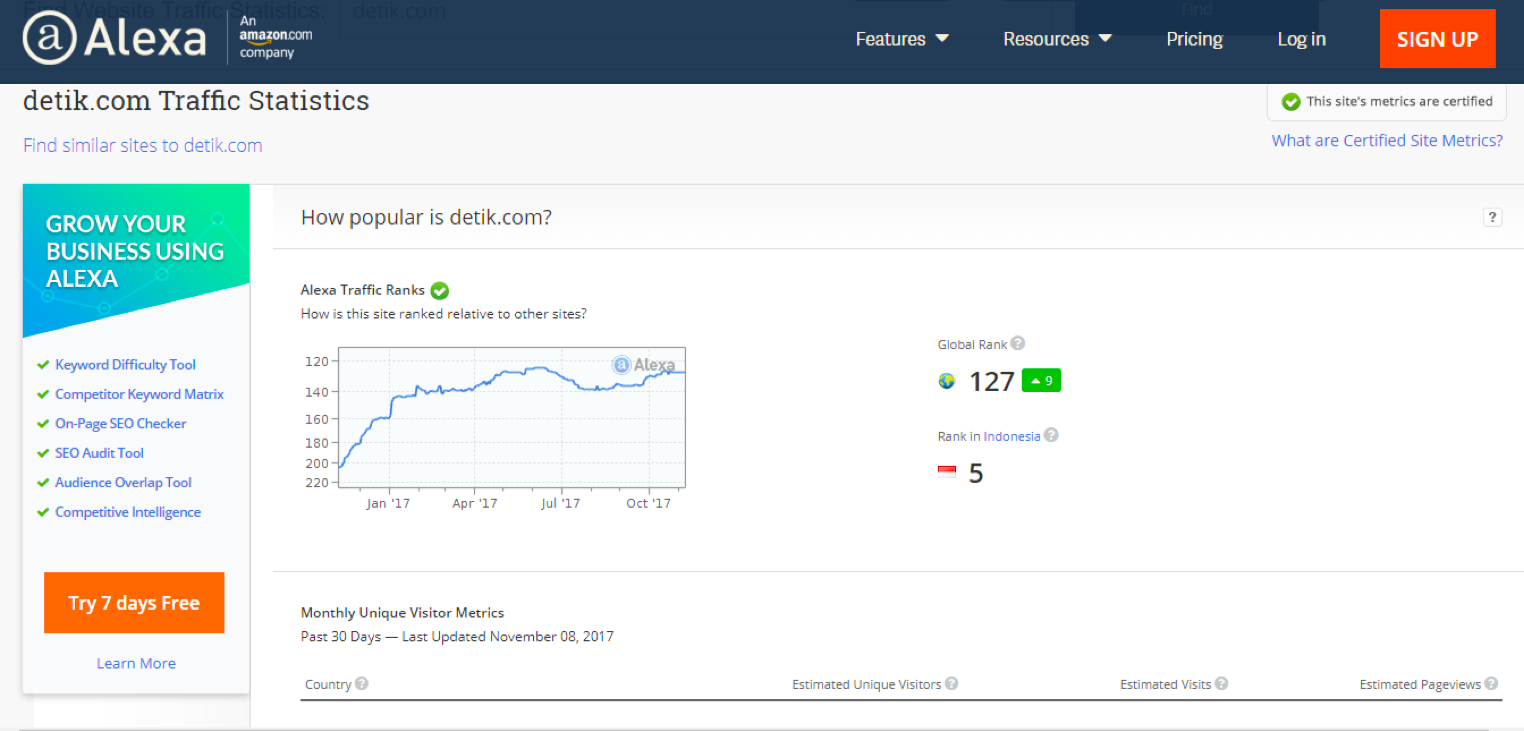Open SEO Audit Tool link
1524x731 pixels.
pos(99,453)
